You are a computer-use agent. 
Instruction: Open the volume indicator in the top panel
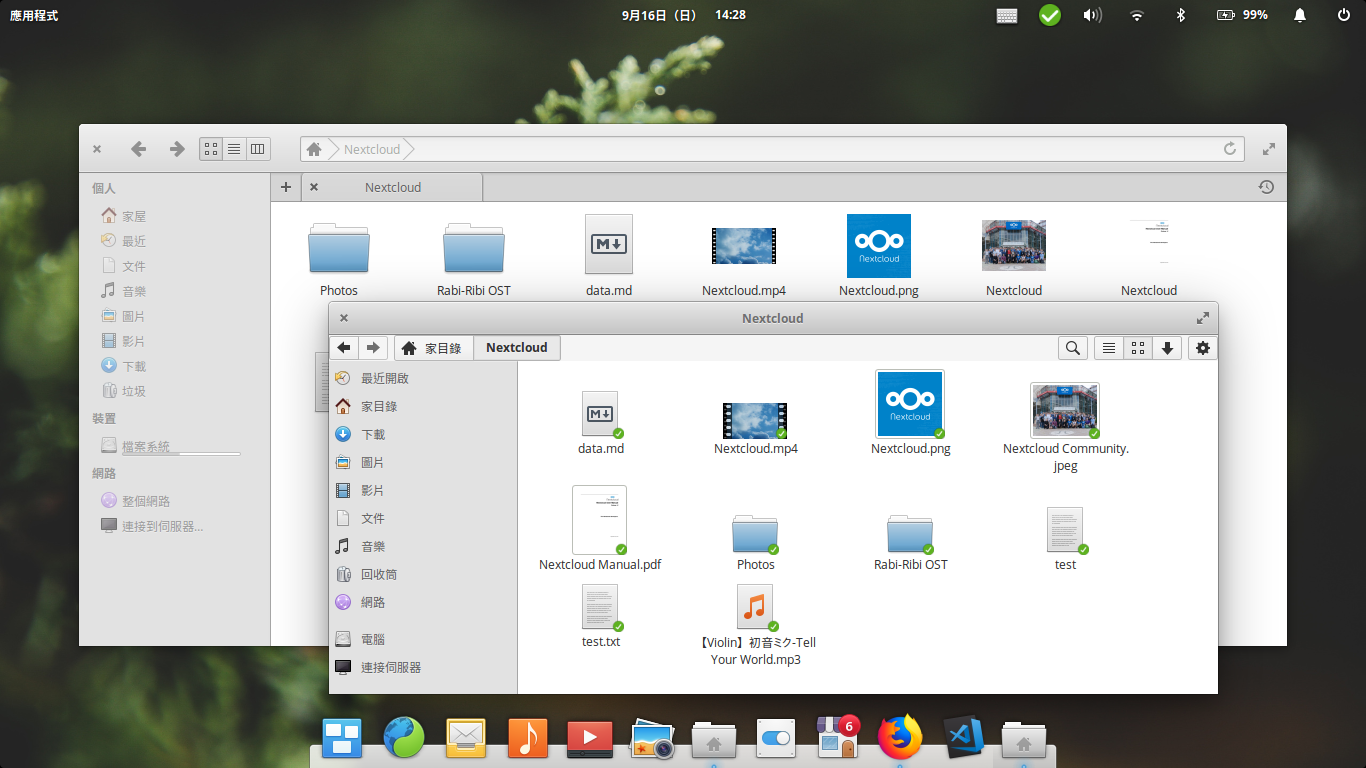click(1092, 15)
